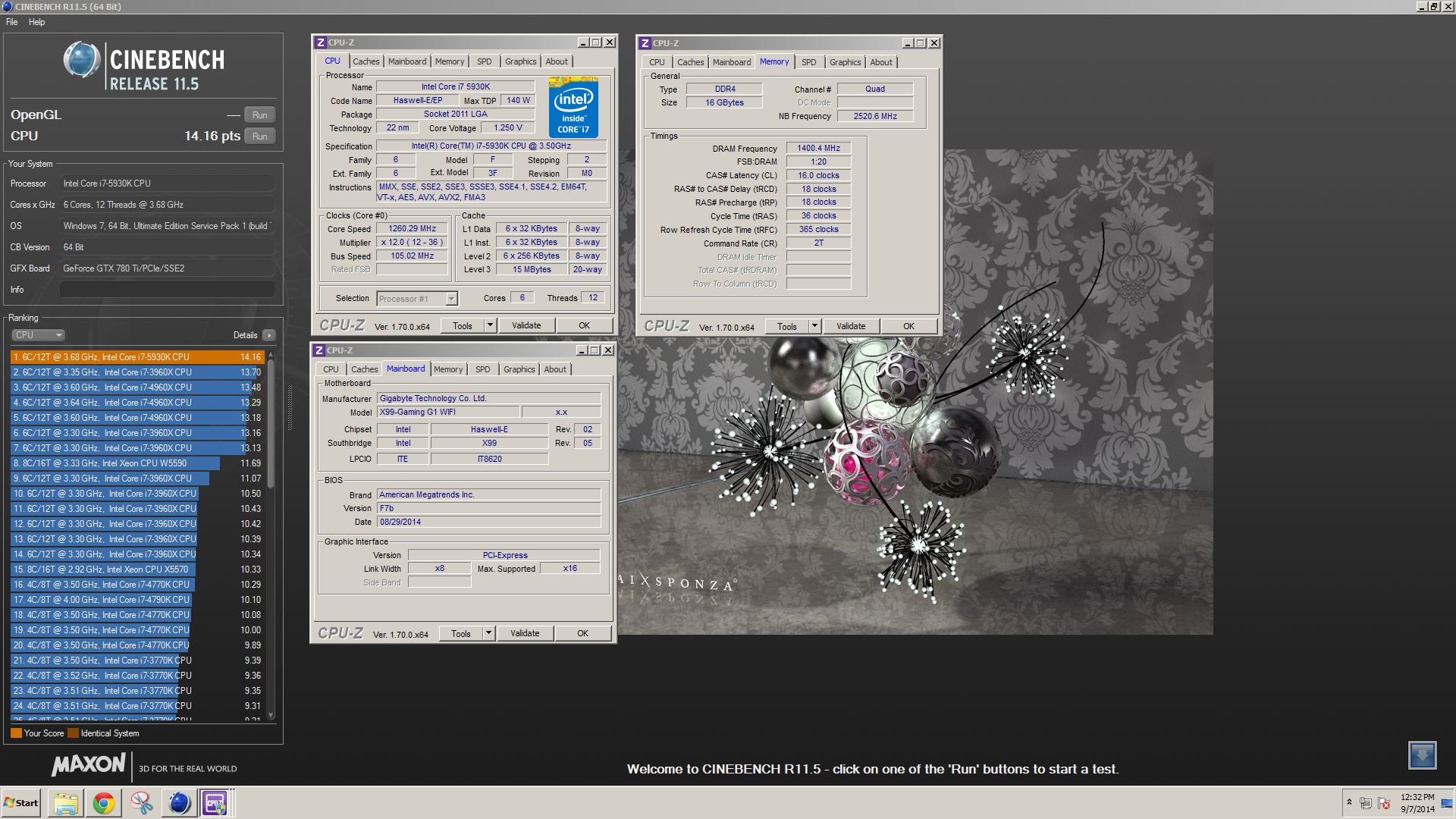
Task: Click the blue download arrow icon
Action: 1423,755
